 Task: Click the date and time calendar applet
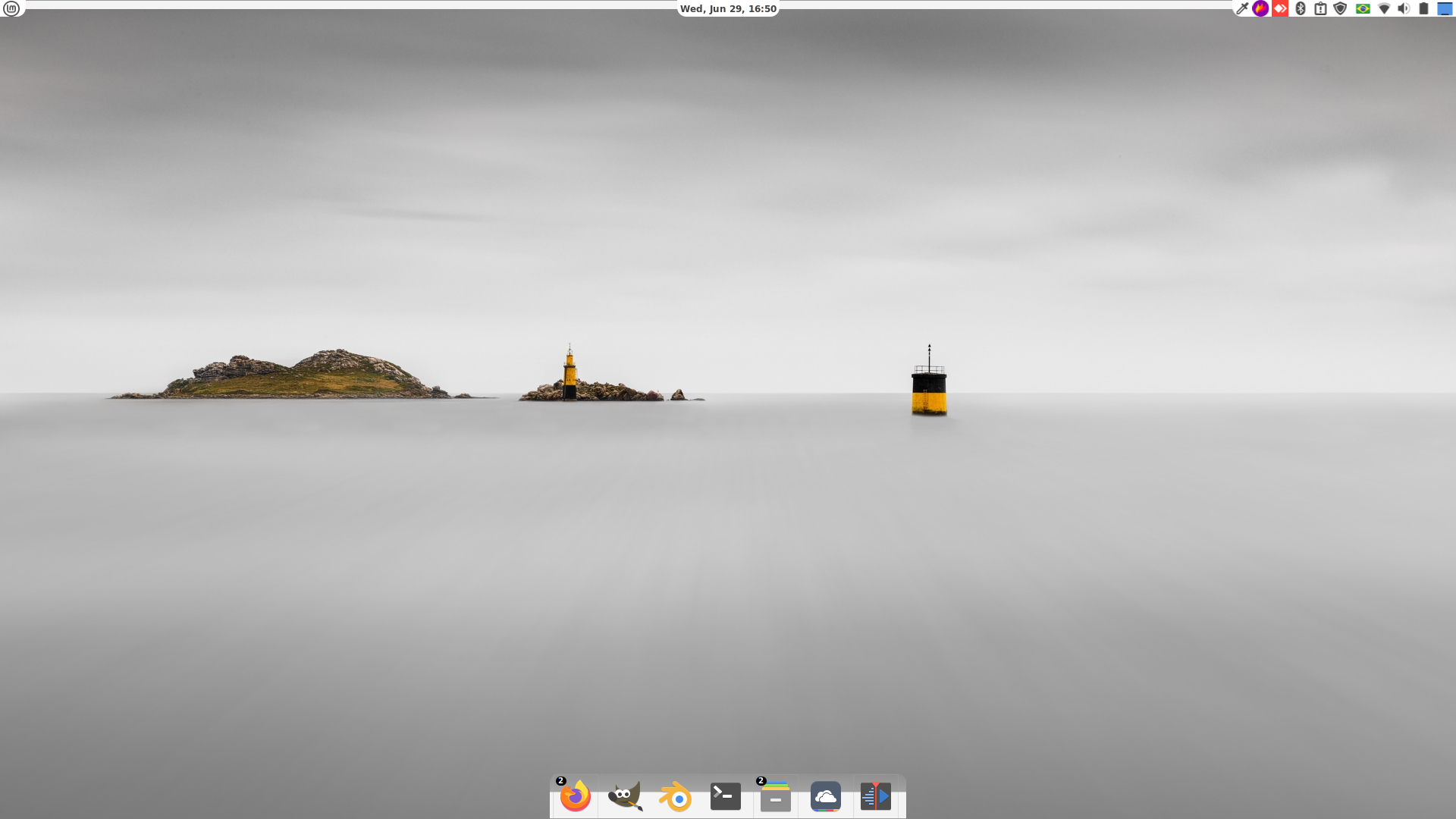click(x=728, y=8)
